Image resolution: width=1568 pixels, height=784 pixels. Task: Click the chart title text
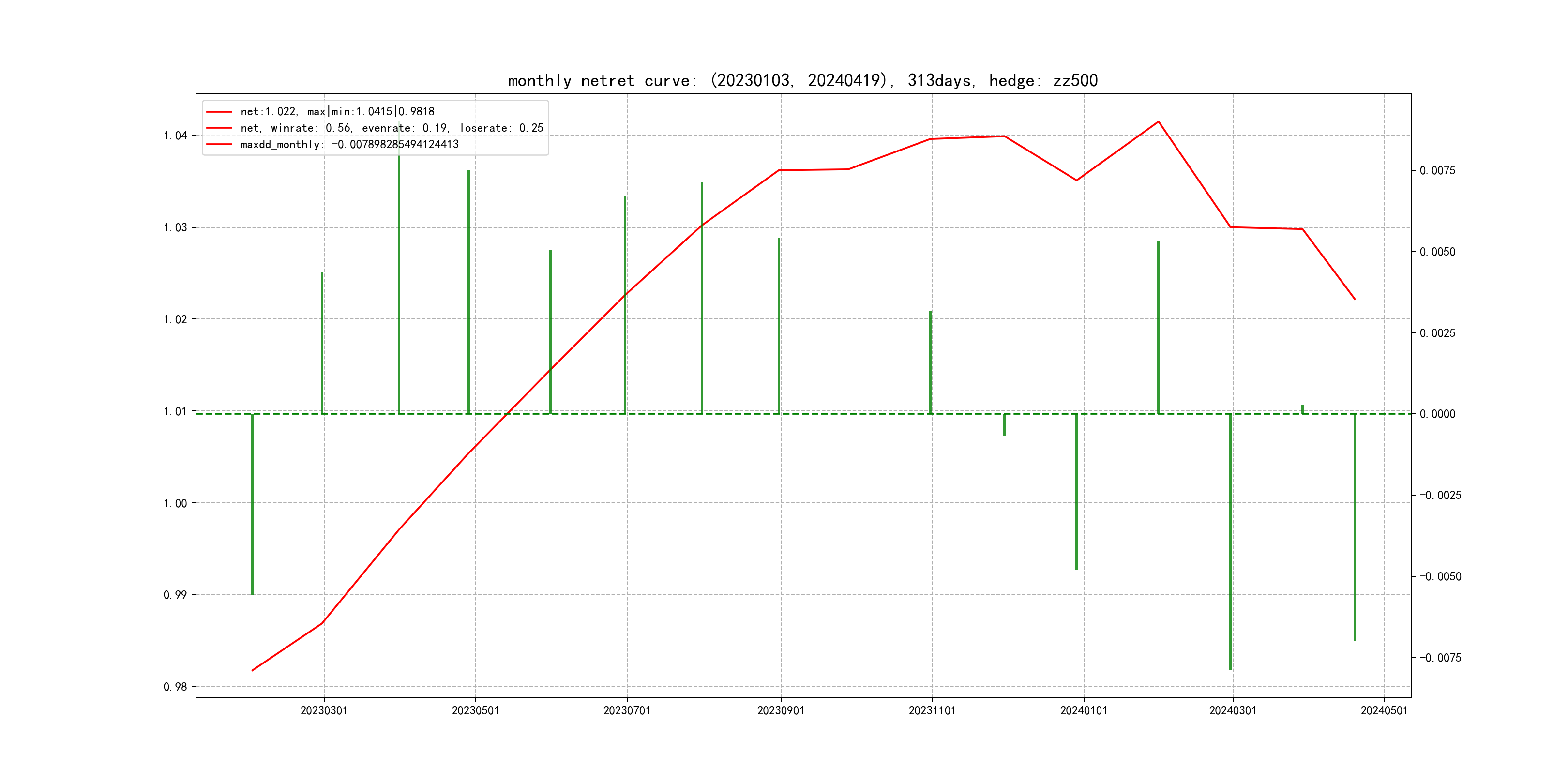pos(802,80)
